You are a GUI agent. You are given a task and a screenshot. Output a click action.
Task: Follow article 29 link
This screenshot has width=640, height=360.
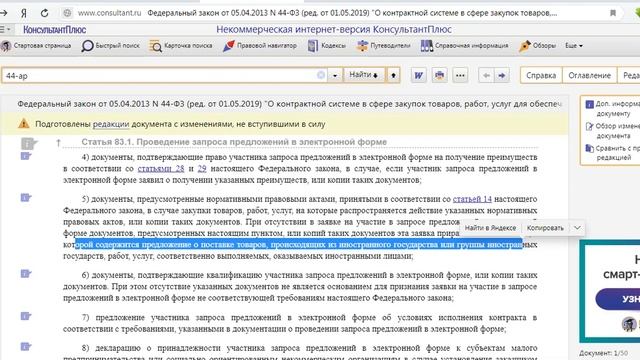202,169
